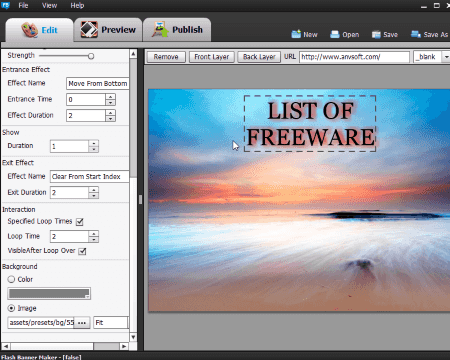Click the panel splitter handle
Screen dimensions: 450x360
[141, 199]
